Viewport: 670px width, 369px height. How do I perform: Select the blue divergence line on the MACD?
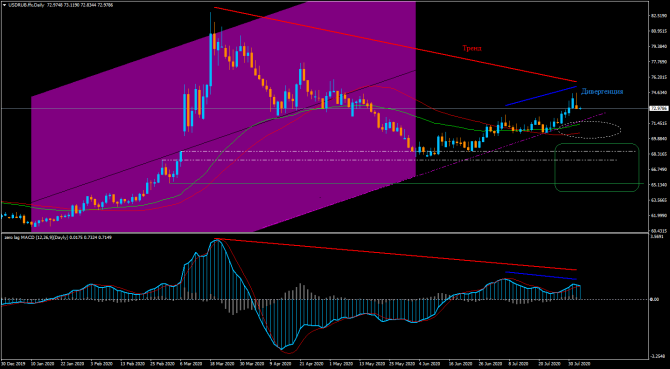click(541, 275)
